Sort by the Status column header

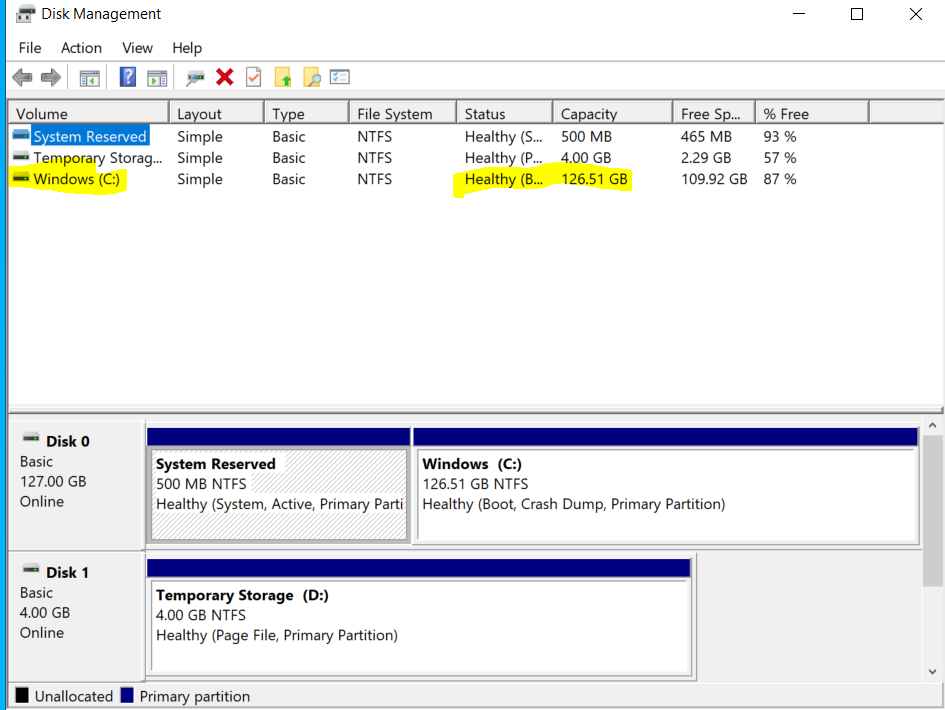504,113
